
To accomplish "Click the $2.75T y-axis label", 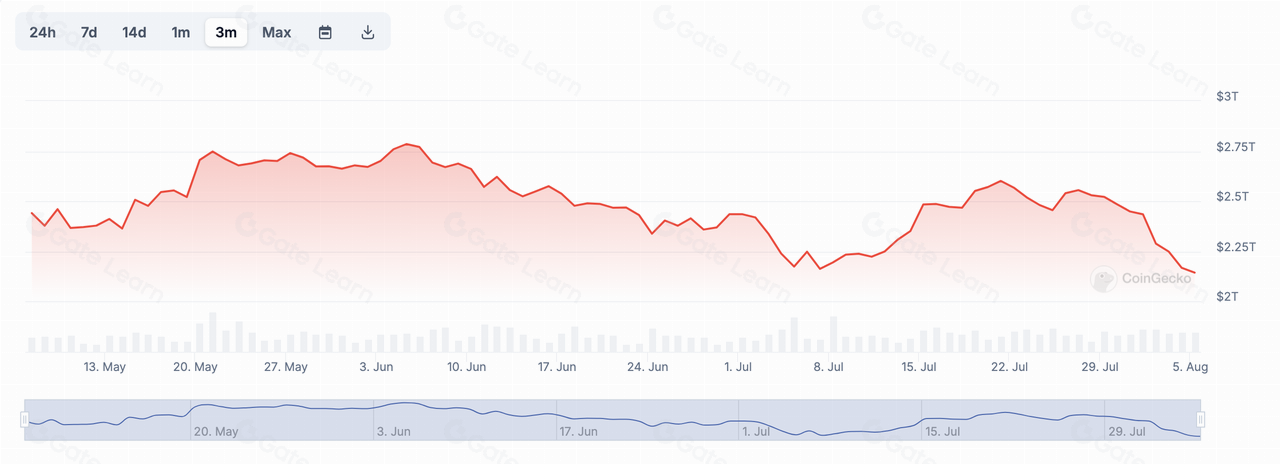I will coord(1234,147).
